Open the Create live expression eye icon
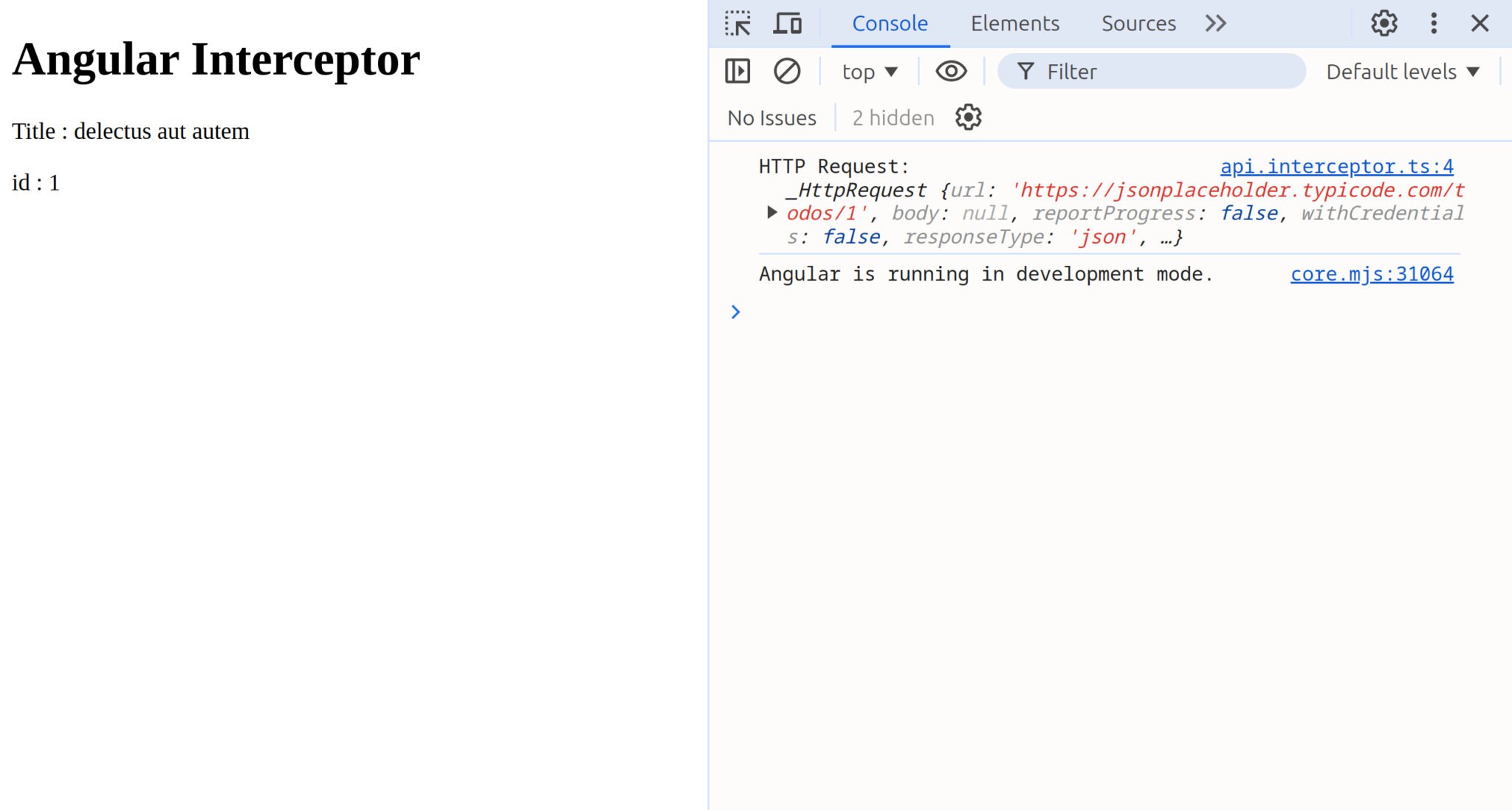The height and width of the screenshot is (810, 1512). pos(951,71)
